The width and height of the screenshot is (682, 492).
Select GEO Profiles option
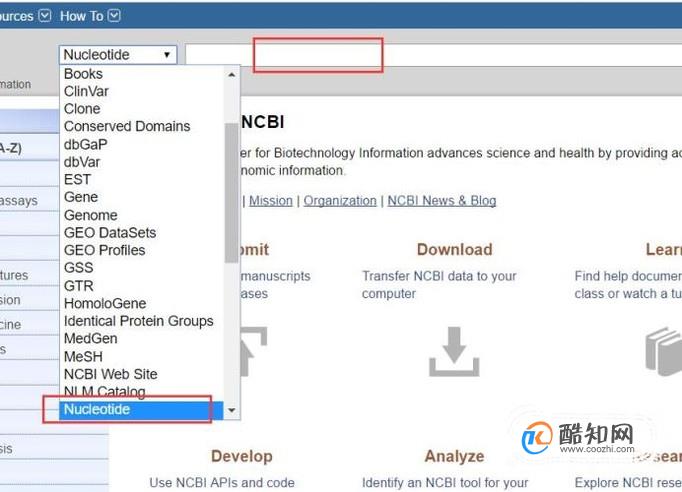pyautogui.click(x=141, y=250)
